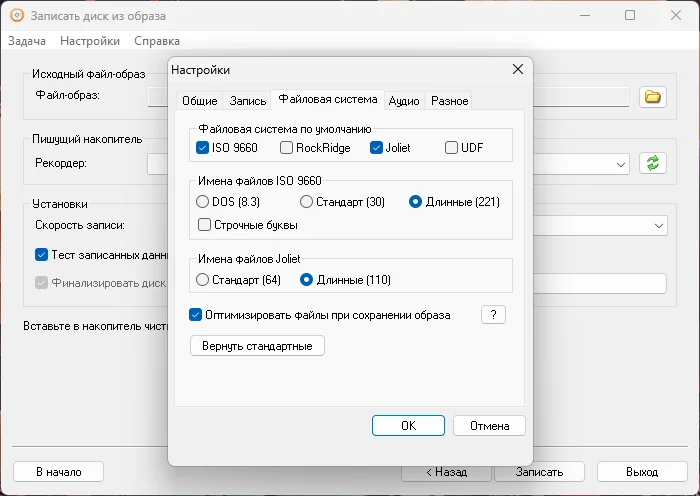Open the Скорость записи dropdown
This screenshot has height=496, width=700.
pos(658,226)
